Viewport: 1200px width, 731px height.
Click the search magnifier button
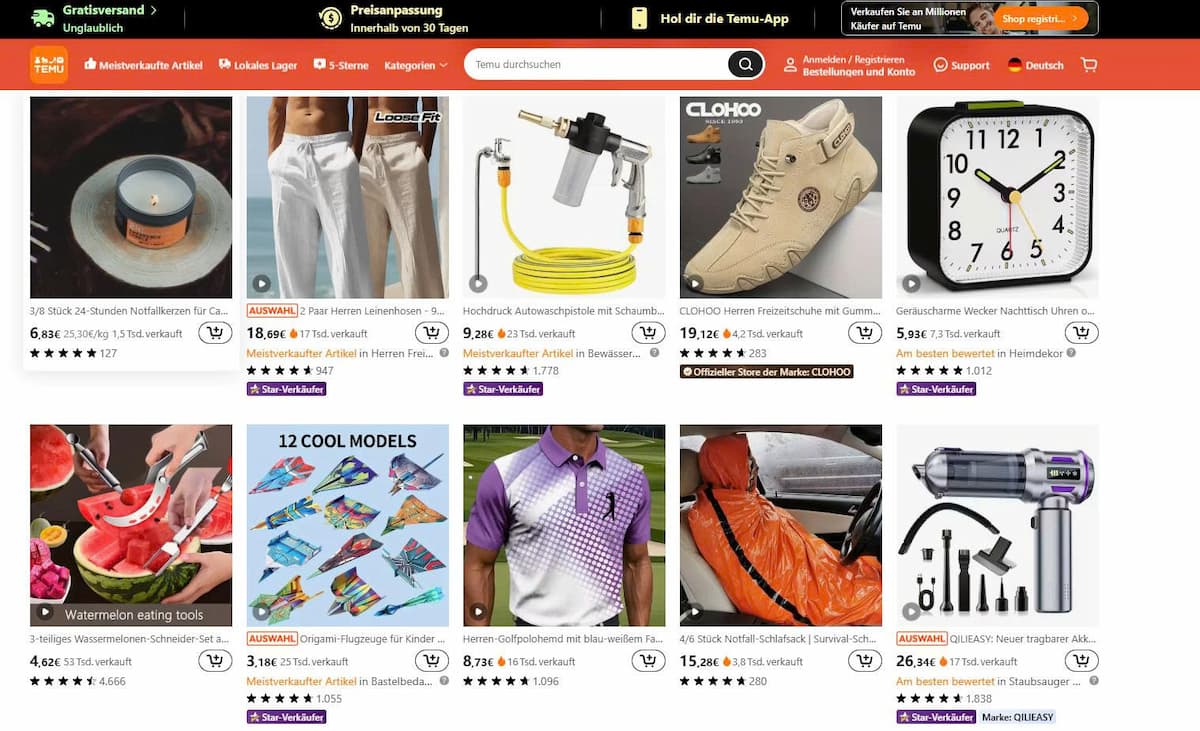(745, 65)
